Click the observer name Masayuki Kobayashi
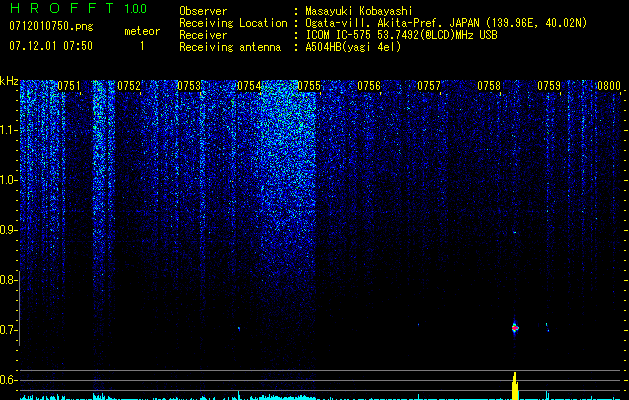 pos(359,11)
